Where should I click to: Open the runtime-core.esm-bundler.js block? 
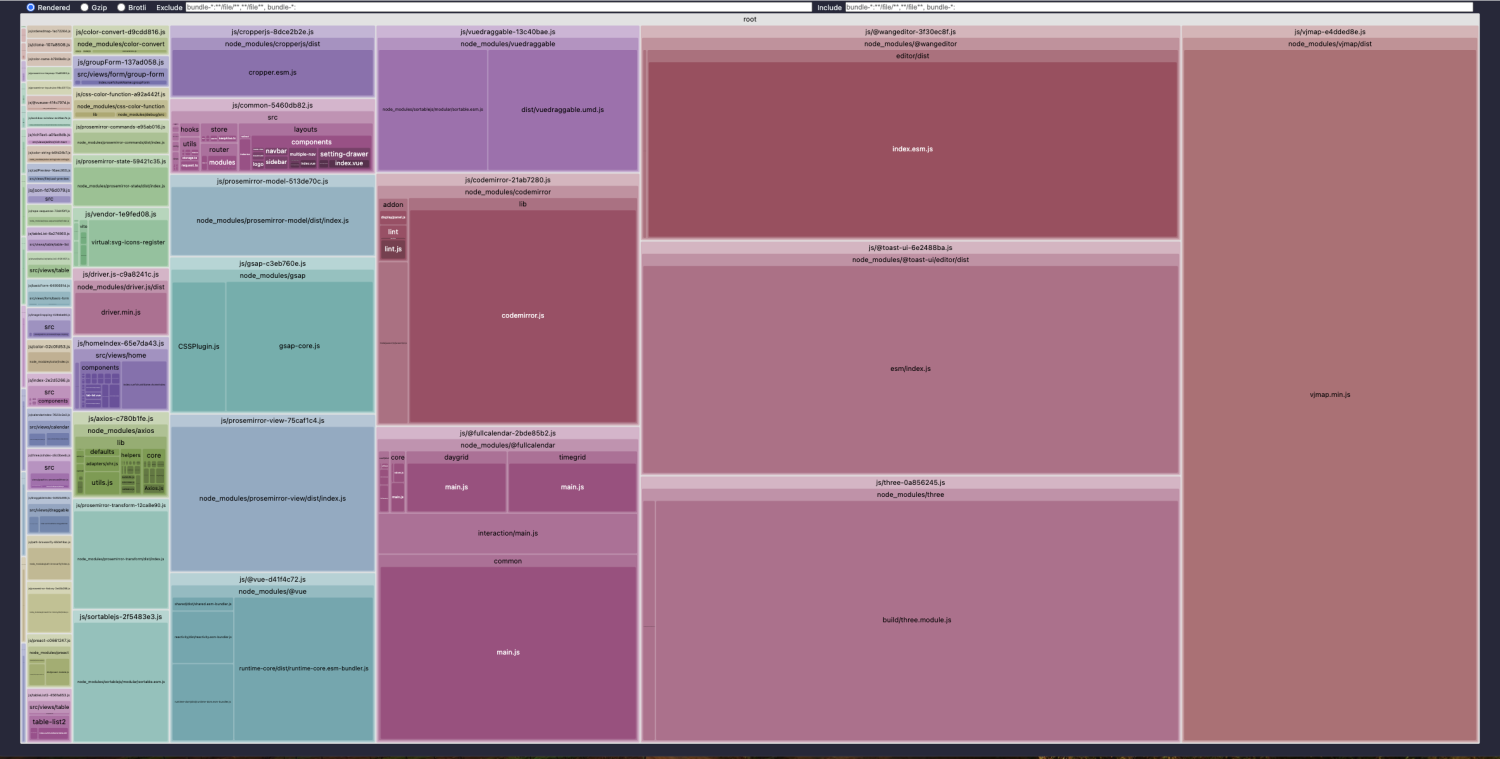pyautogui.click(x=304, y=668)
